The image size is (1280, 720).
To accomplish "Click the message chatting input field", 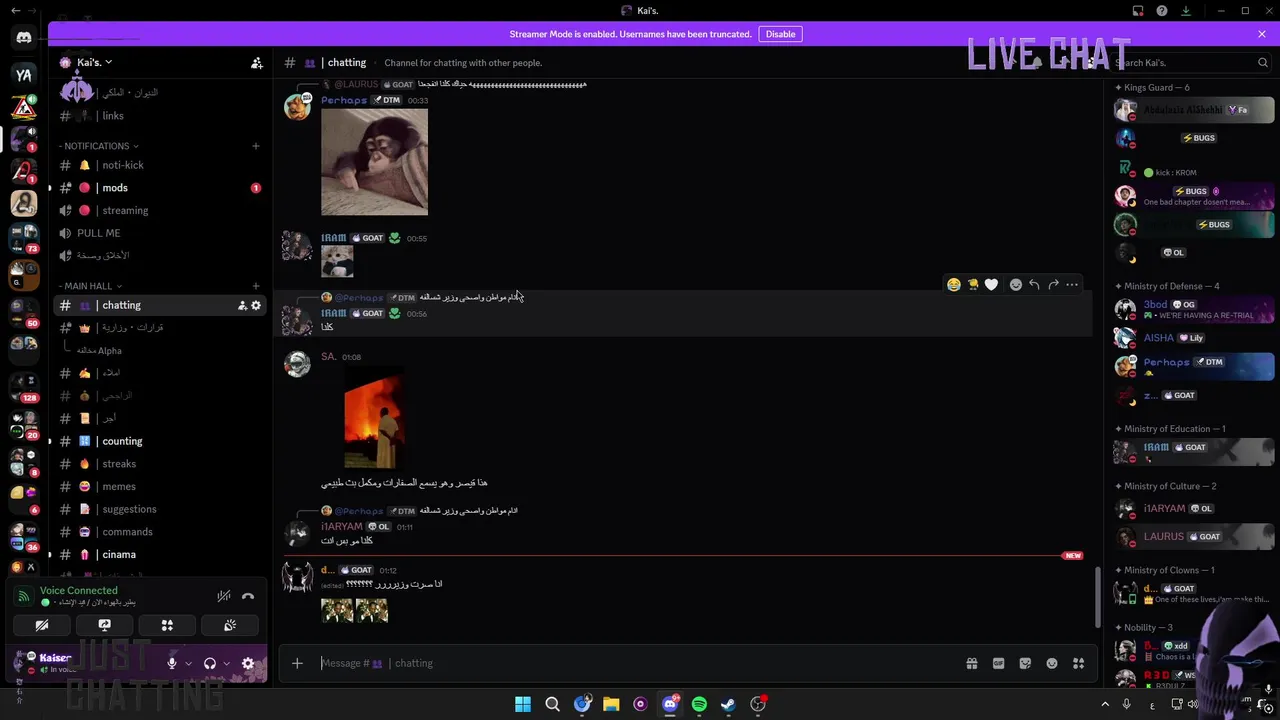I will tap(635, 663).
